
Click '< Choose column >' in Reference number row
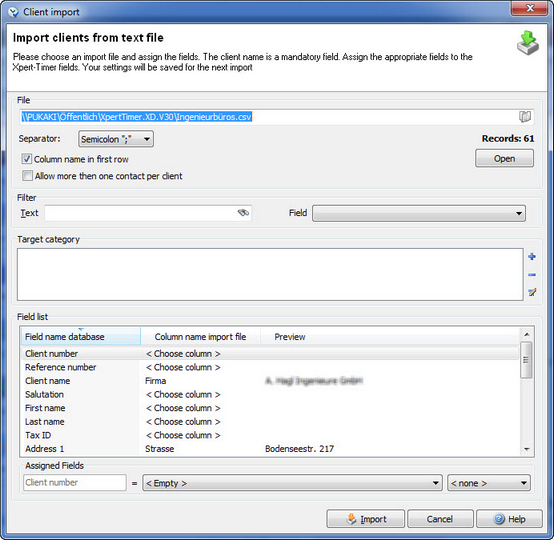click(x=183, y=368)
